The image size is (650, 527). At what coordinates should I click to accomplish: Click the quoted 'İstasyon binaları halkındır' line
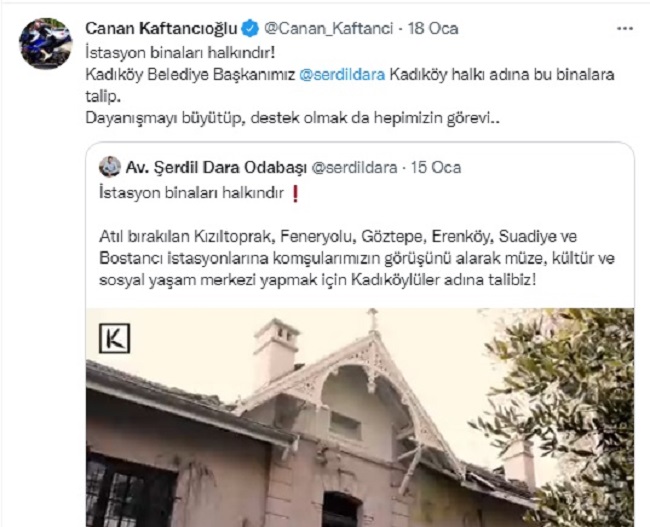pos(192,193)
